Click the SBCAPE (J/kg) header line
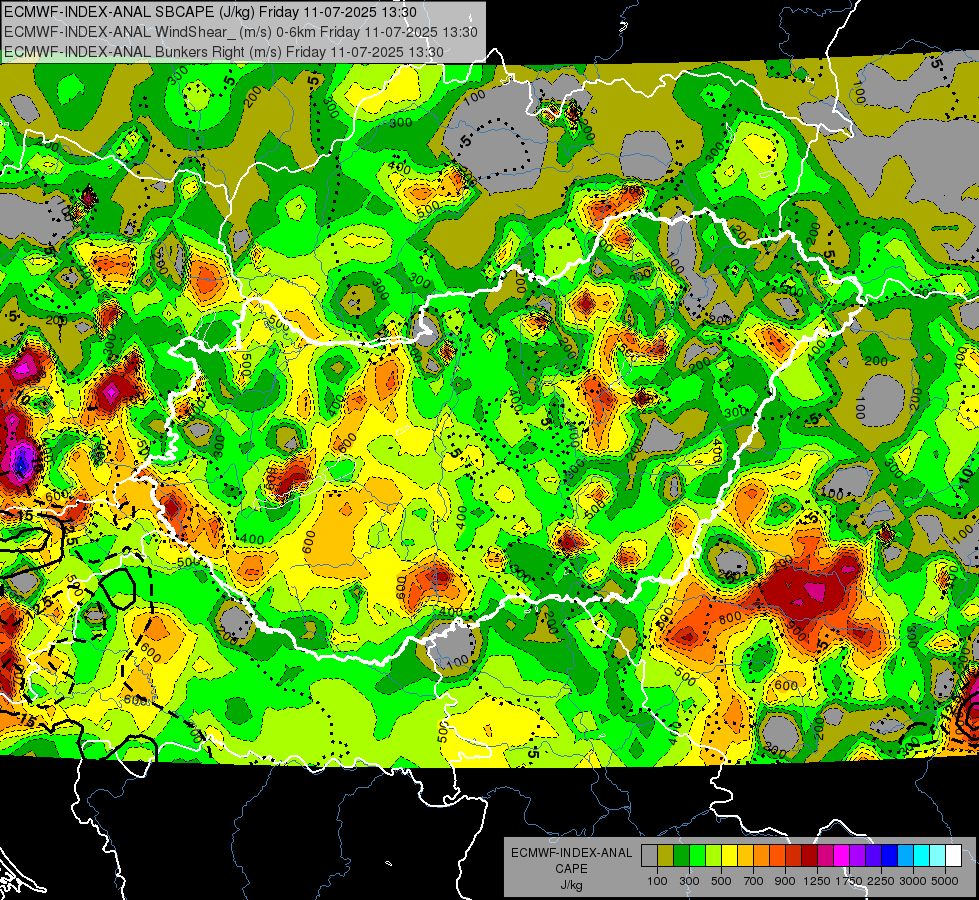This screenshot has height=900, width=979. 211,12
